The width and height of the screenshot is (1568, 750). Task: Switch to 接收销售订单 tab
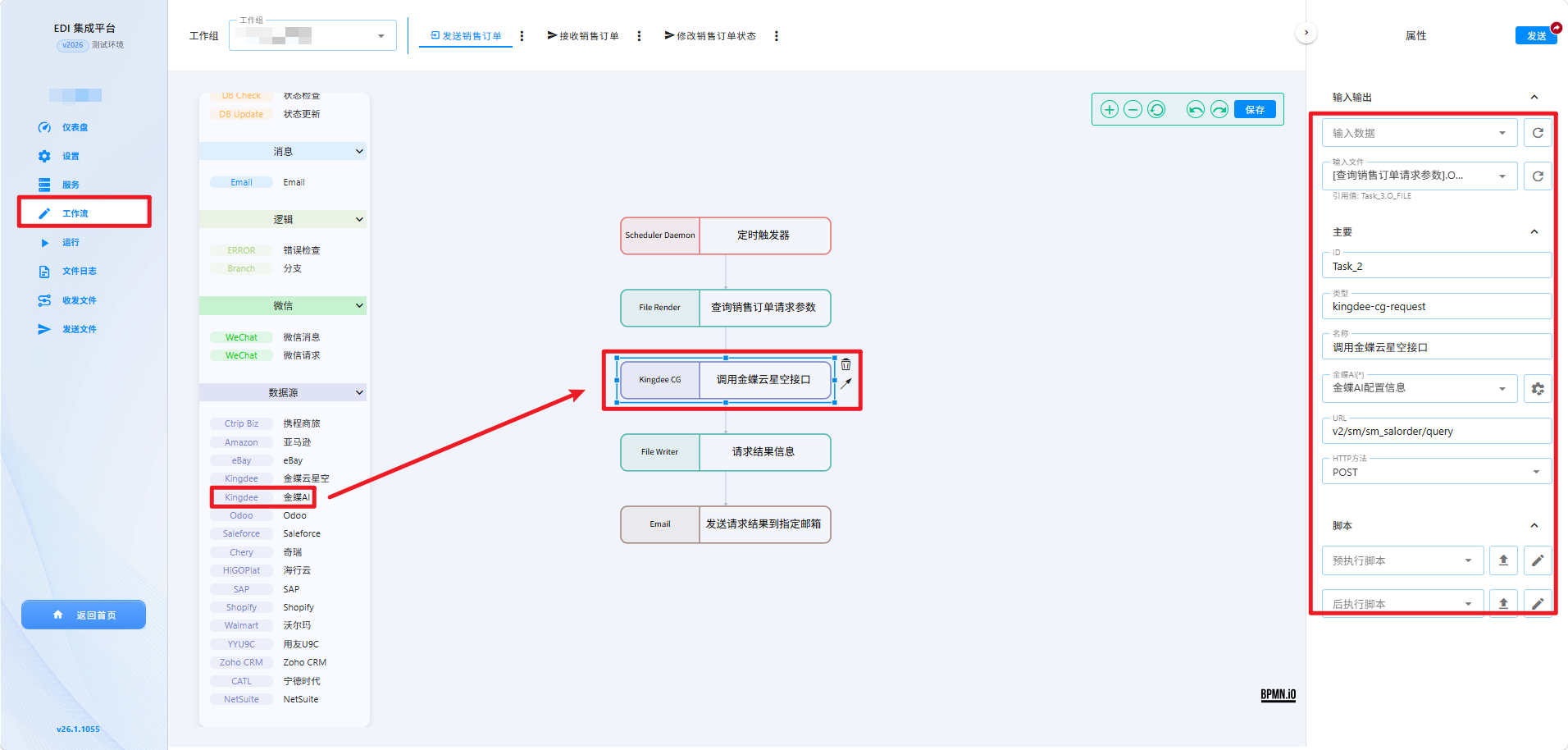[x=583, y=36]
